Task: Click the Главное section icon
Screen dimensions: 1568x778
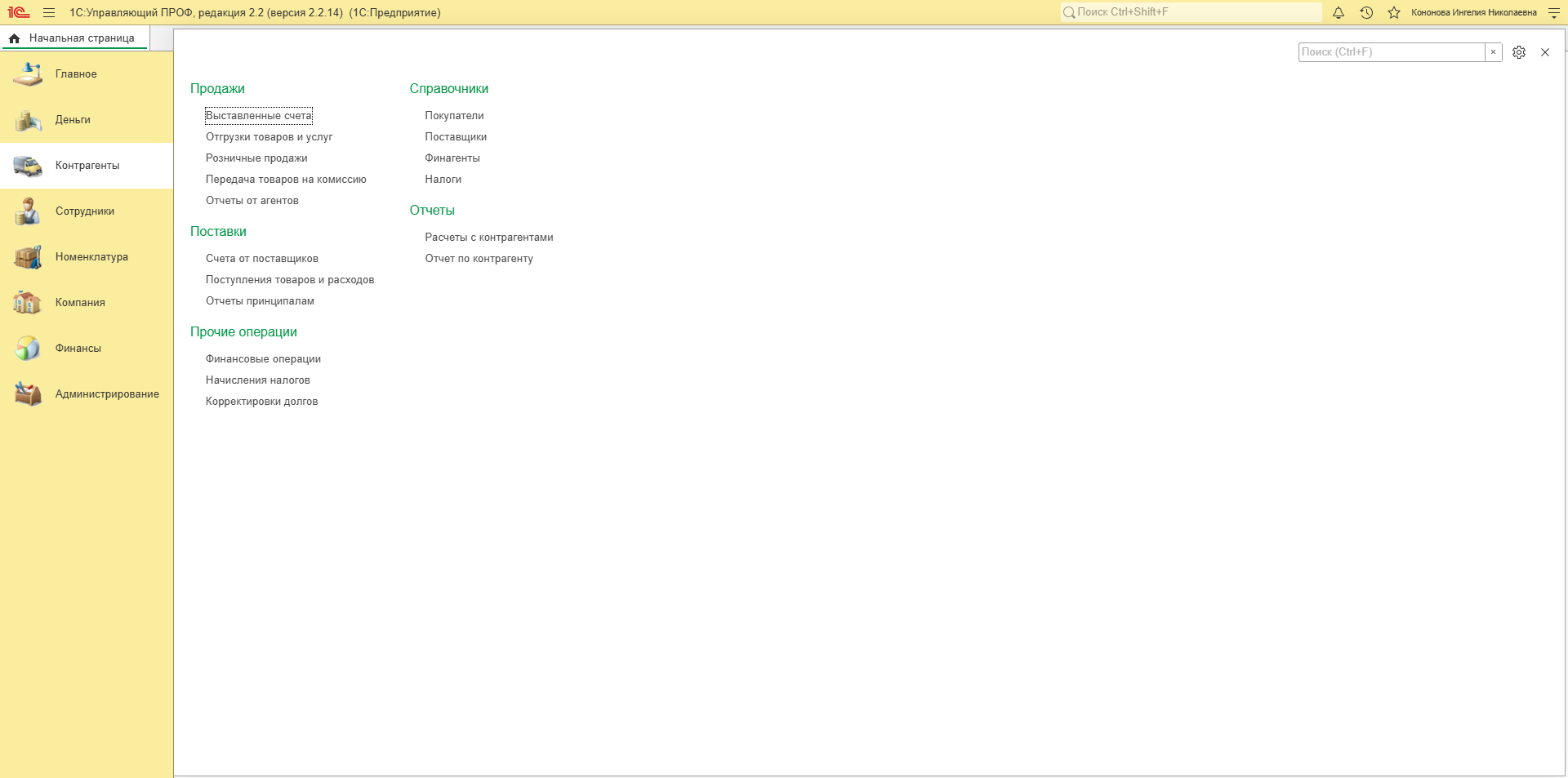Action: click(28, 74)
